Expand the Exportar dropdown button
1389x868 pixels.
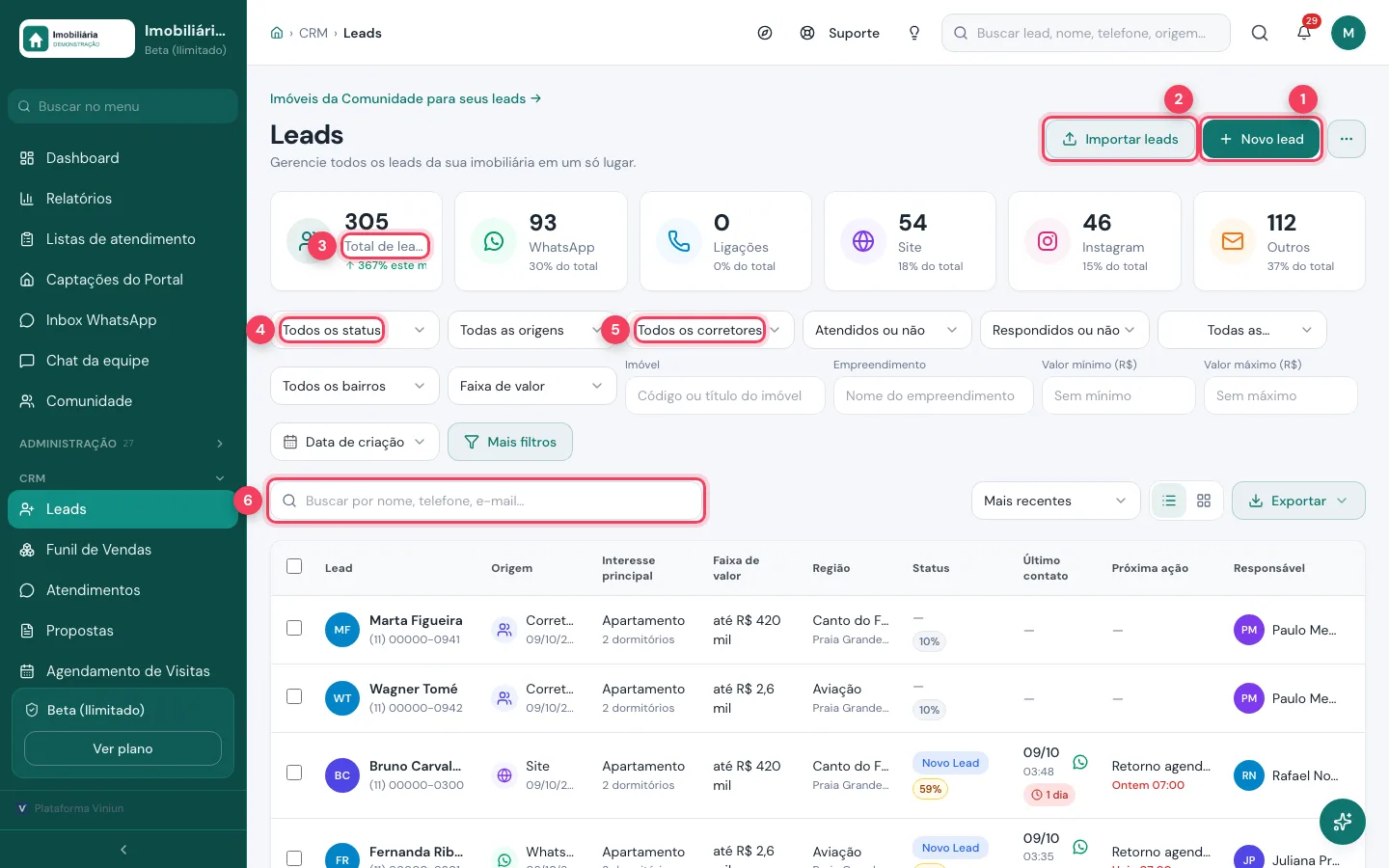coord(1298,501)
